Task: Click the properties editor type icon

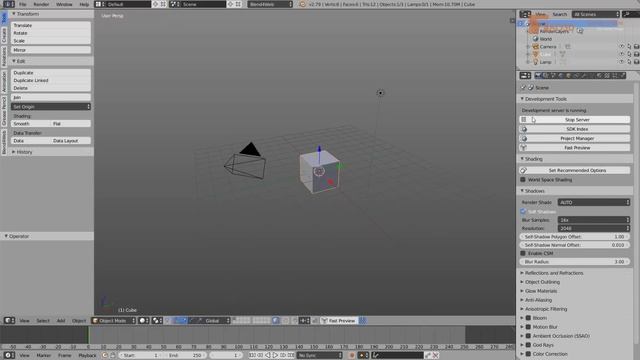Action: coord(525,76)
